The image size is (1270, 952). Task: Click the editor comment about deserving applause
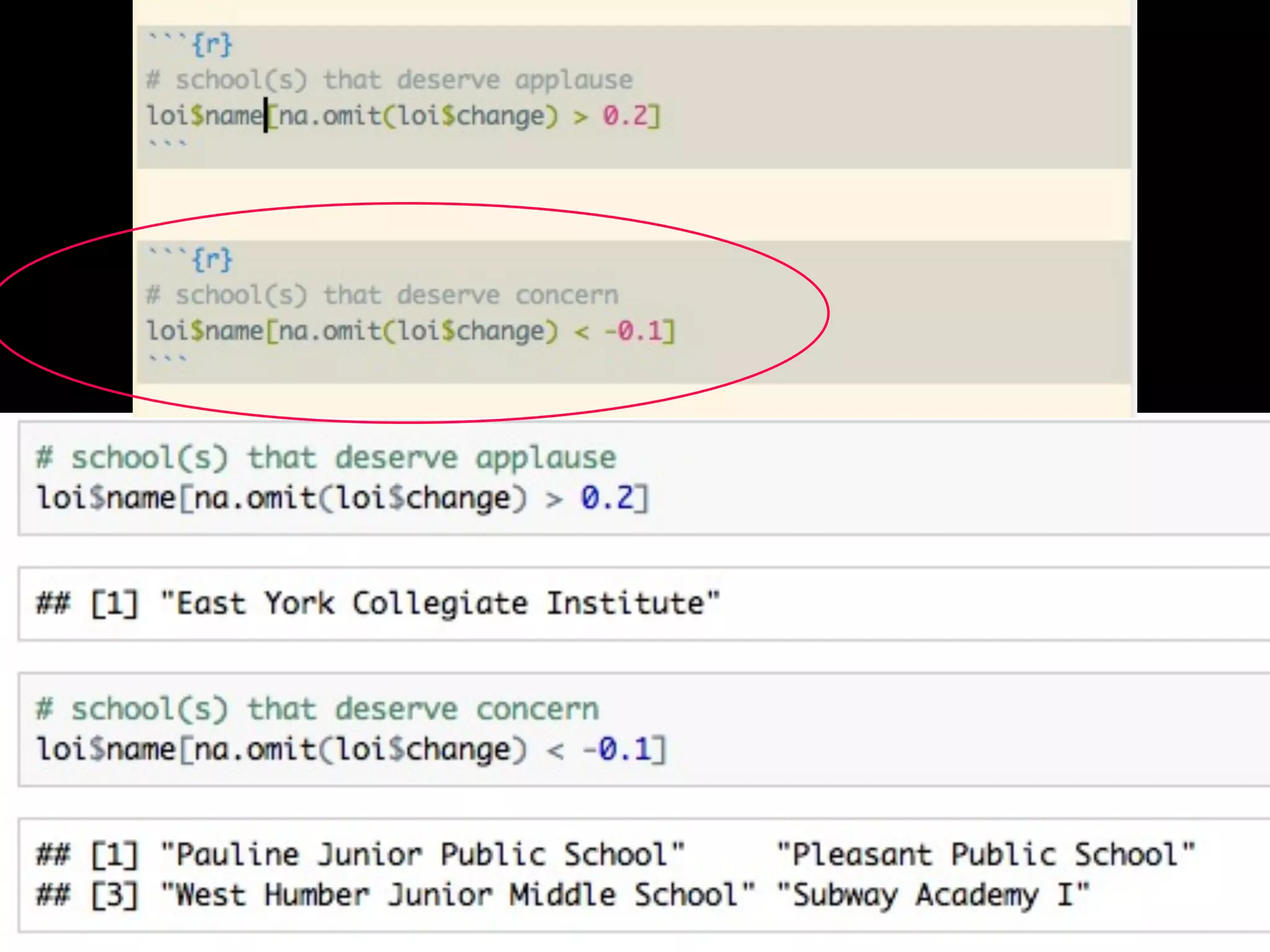click(389, 81)
